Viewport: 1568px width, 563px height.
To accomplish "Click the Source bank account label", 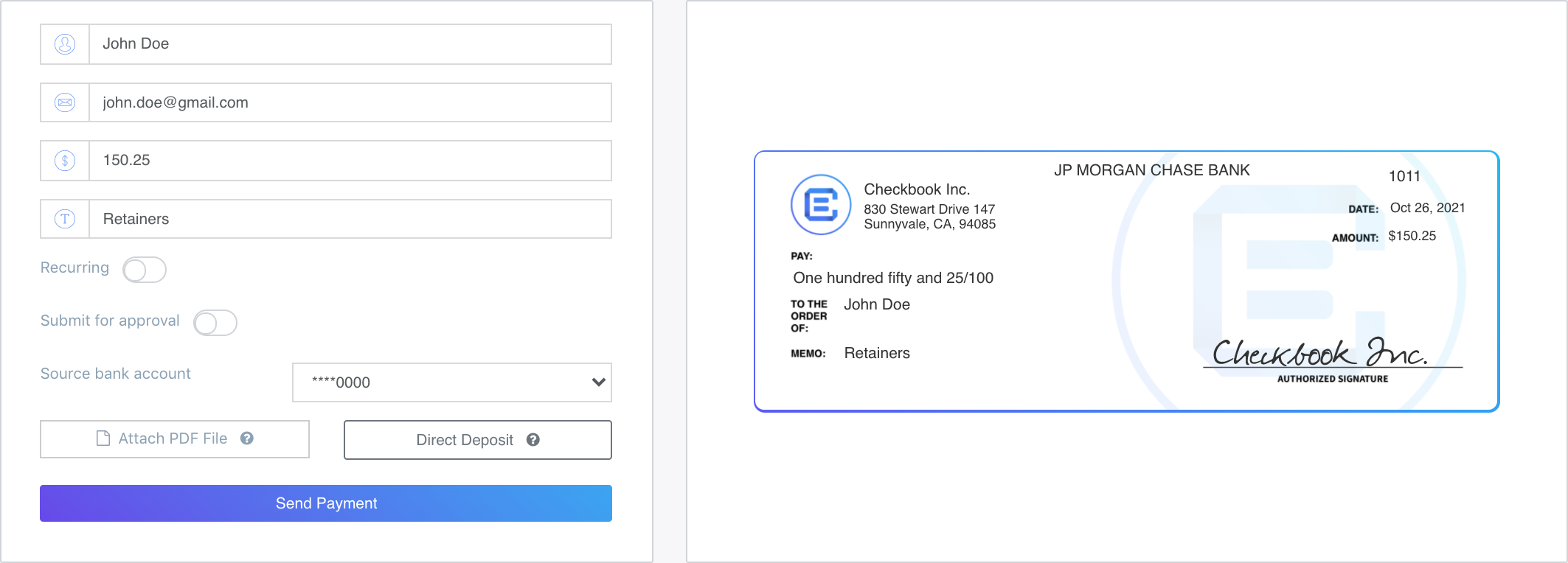I will pos(116,374).
